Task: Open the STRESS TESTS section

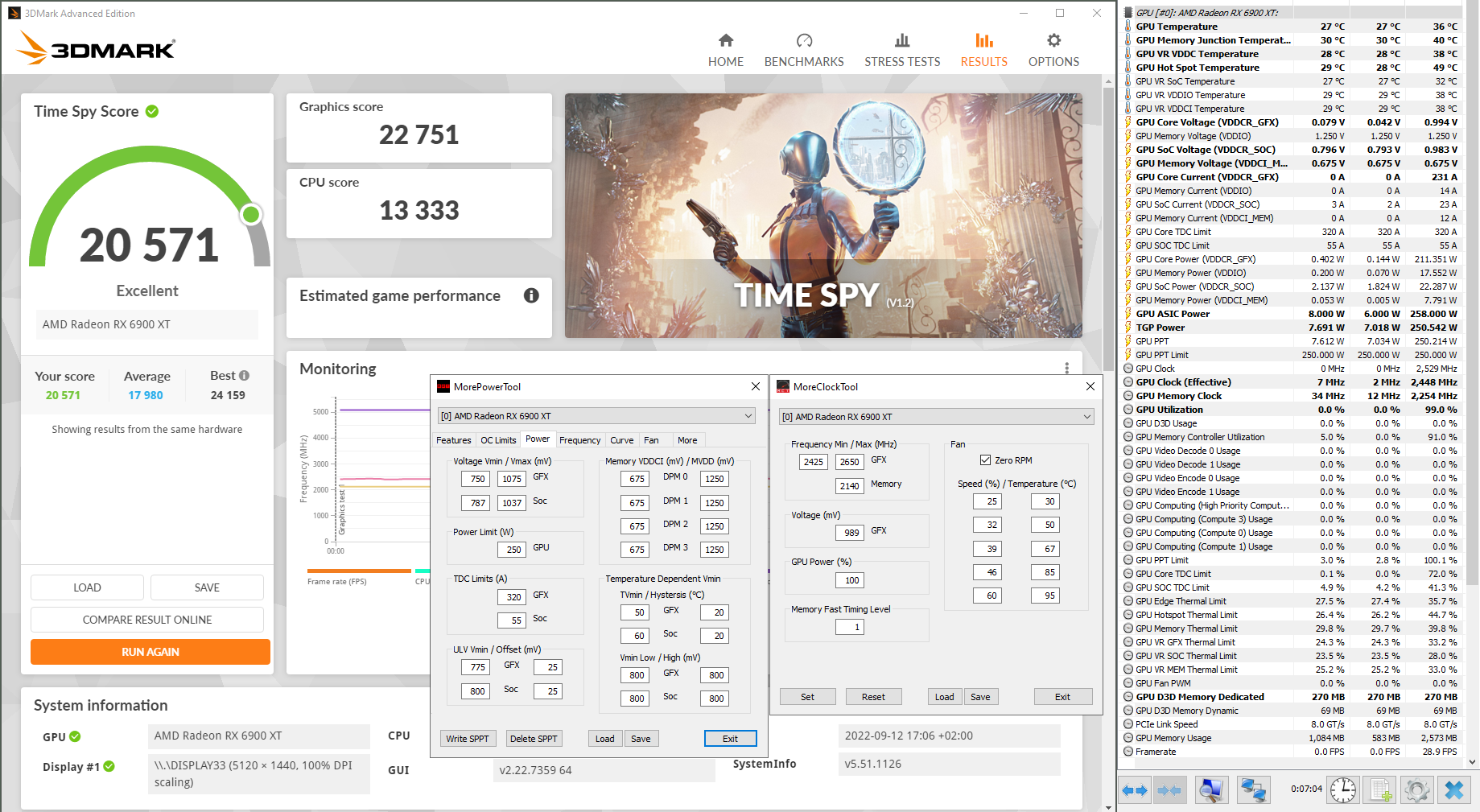Action: click(x=902, y=50)
